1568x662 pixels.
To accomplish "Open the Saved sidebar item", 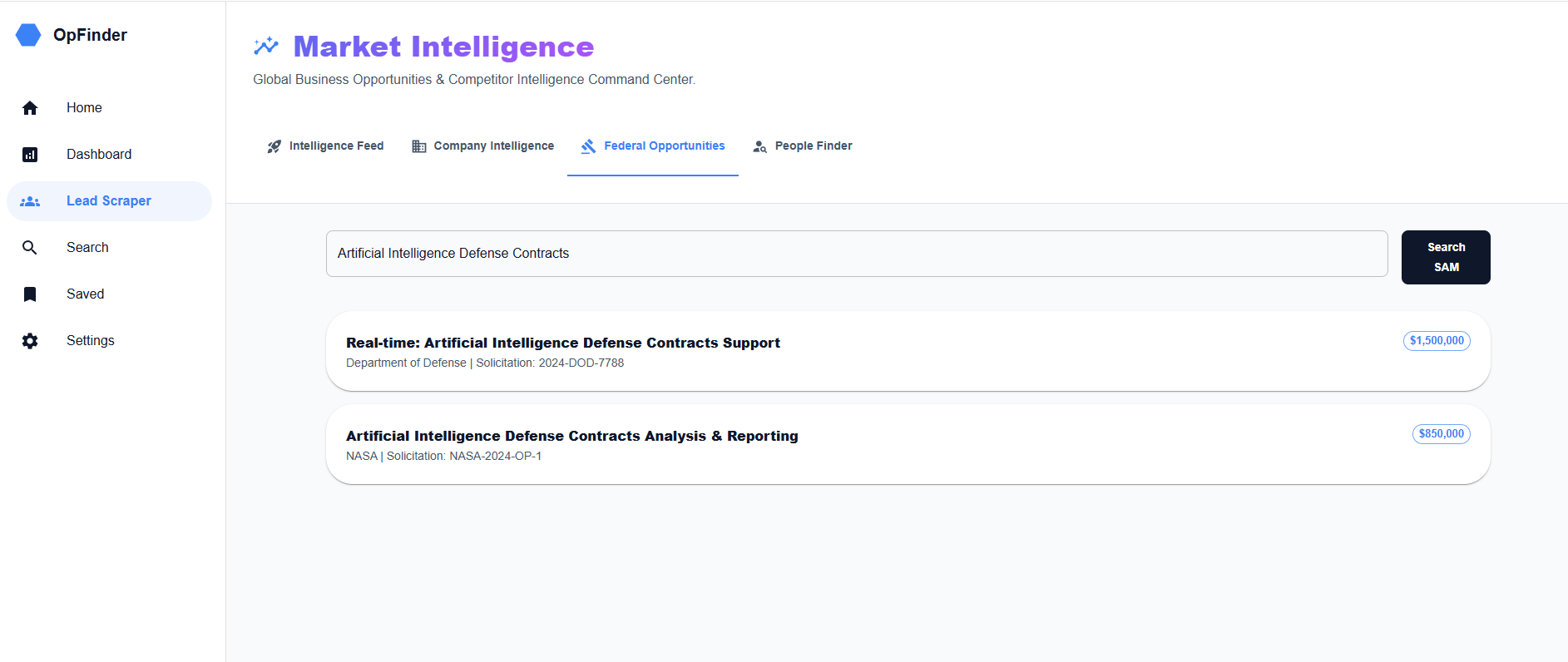I will point(109,294).
